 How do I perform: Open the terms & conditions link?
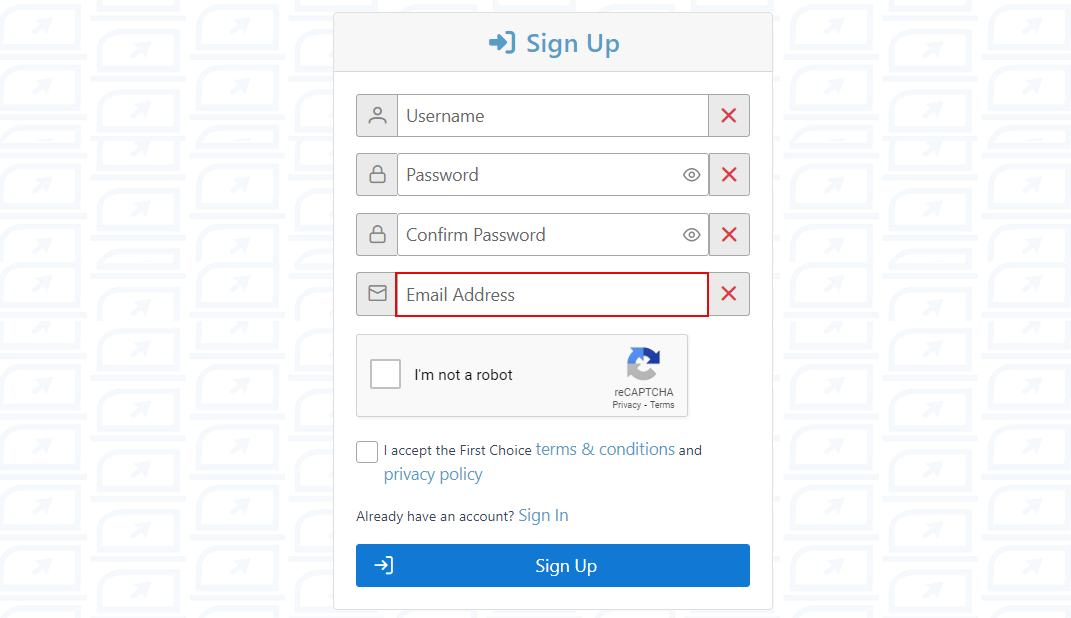(x=605, y=450)
